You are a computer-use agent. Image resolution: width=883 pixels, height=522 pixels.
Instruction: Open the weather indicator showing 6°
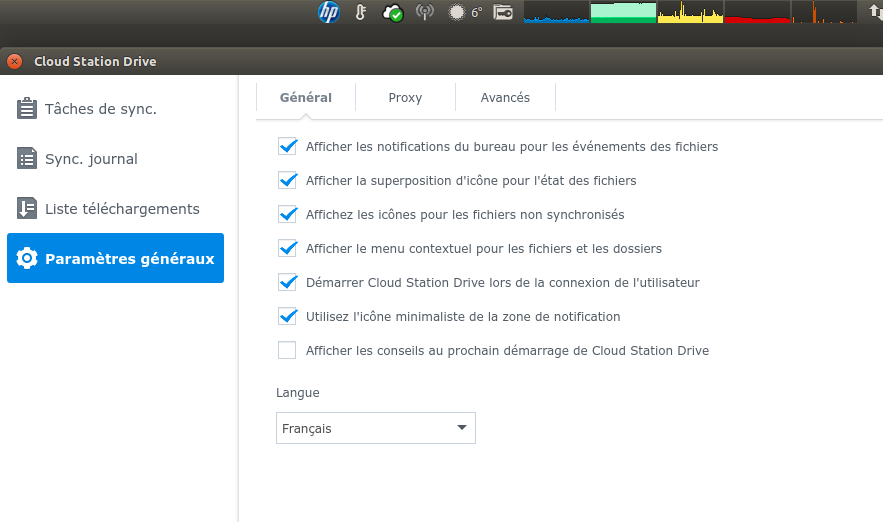pyautogui.click(x=465, y=13)
